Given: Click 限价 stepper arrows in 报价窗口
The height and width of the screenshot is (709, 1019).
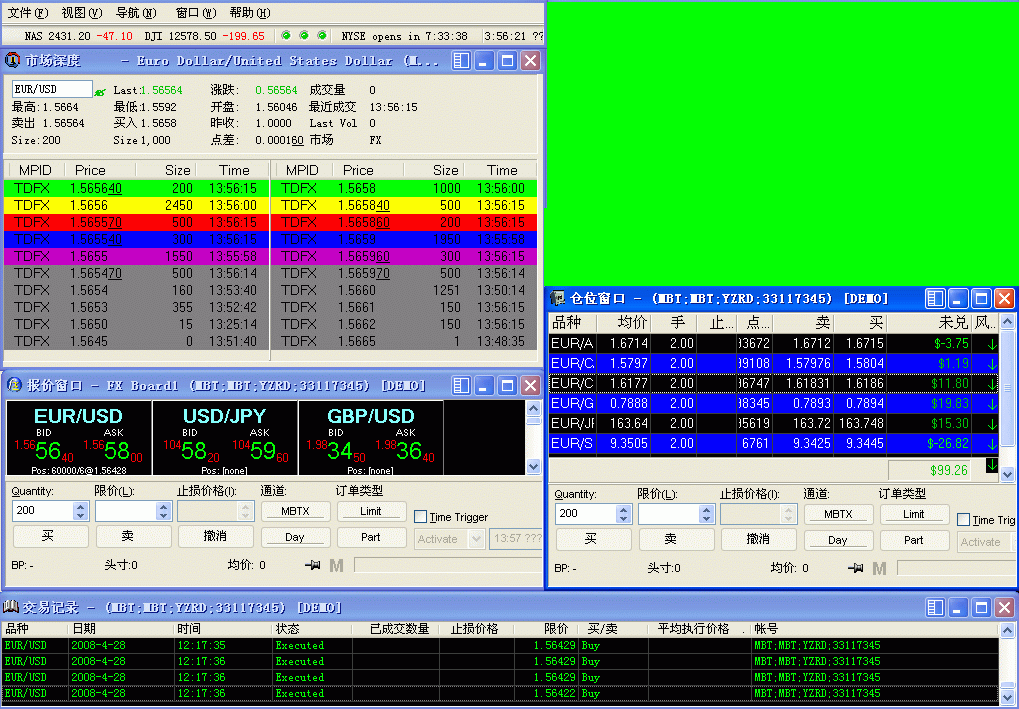Looking at the screenshot, I should [x=163, y=511].
